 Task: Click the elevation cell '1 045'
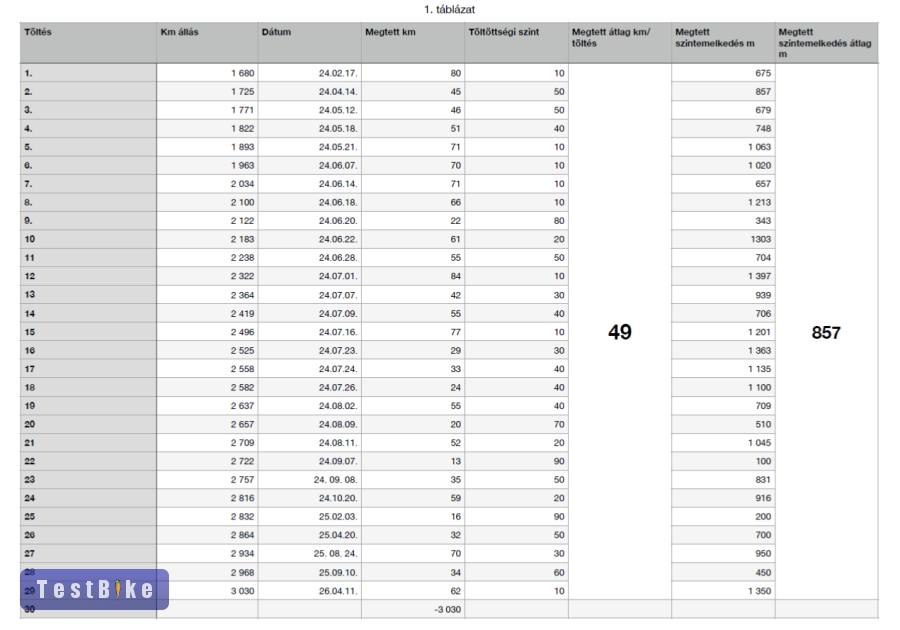(x=723, y=442)
